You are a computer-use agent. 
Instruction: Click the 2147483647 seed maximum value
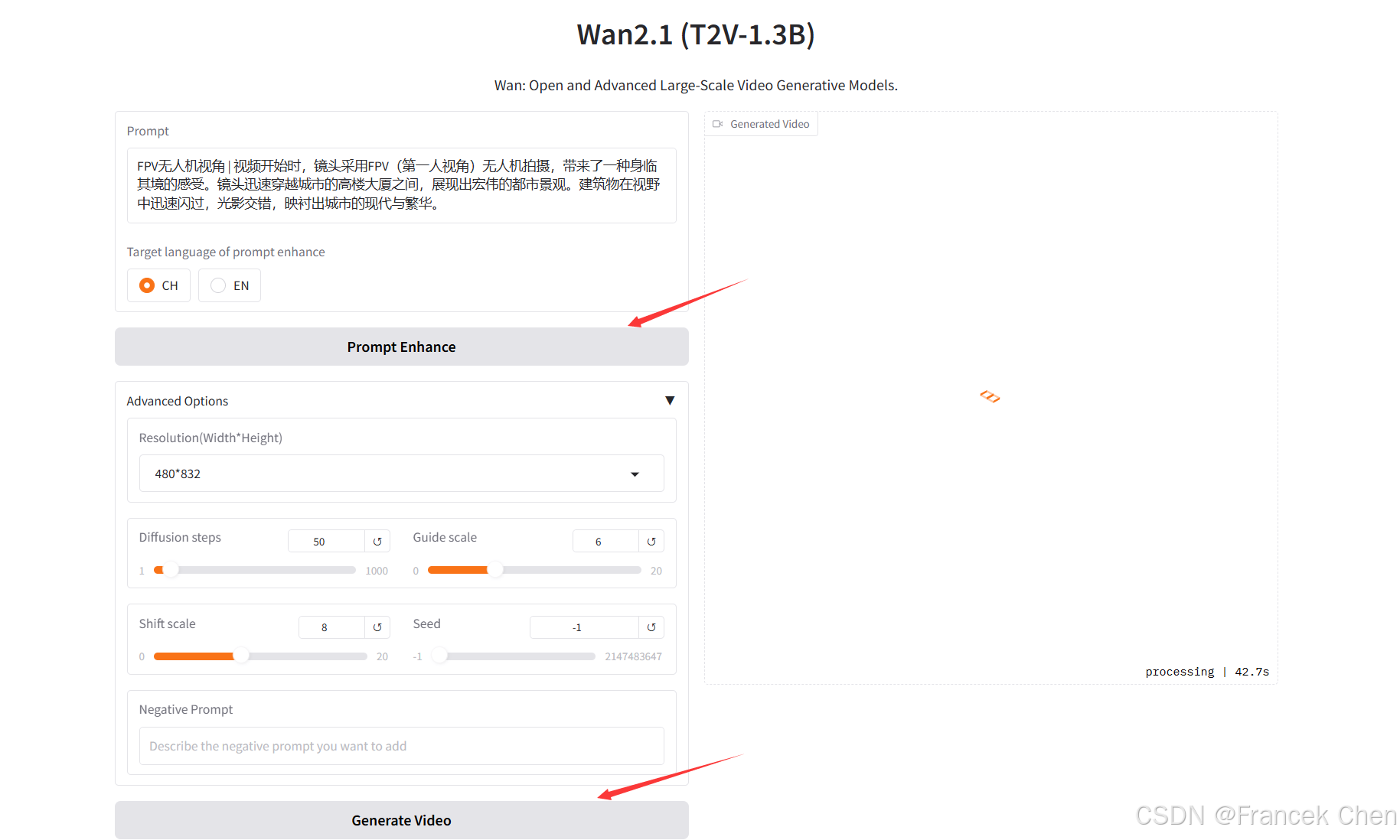[633, 656]
